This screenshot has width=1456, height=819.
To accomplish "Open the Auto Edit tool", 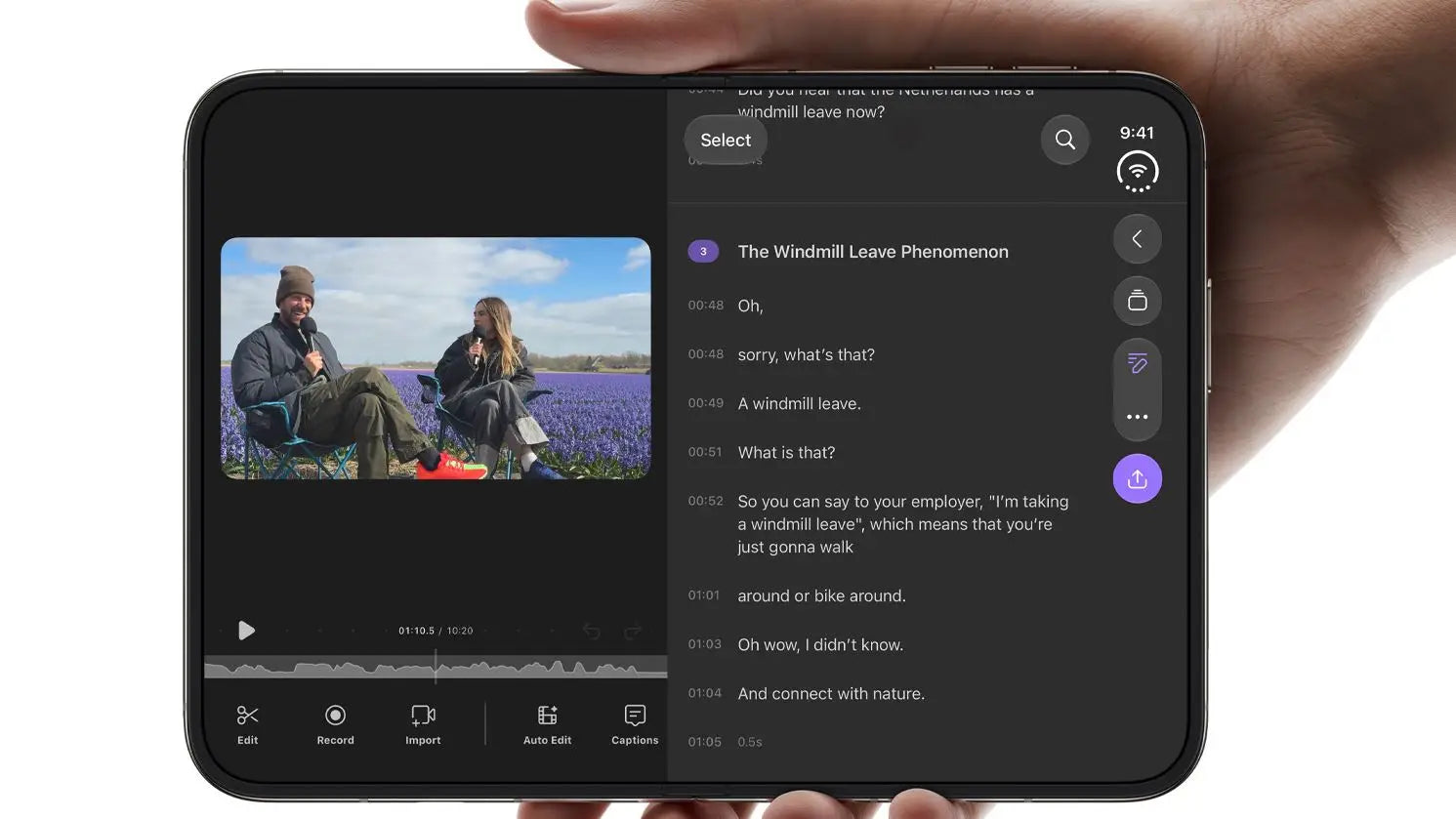I will [547, 725].
